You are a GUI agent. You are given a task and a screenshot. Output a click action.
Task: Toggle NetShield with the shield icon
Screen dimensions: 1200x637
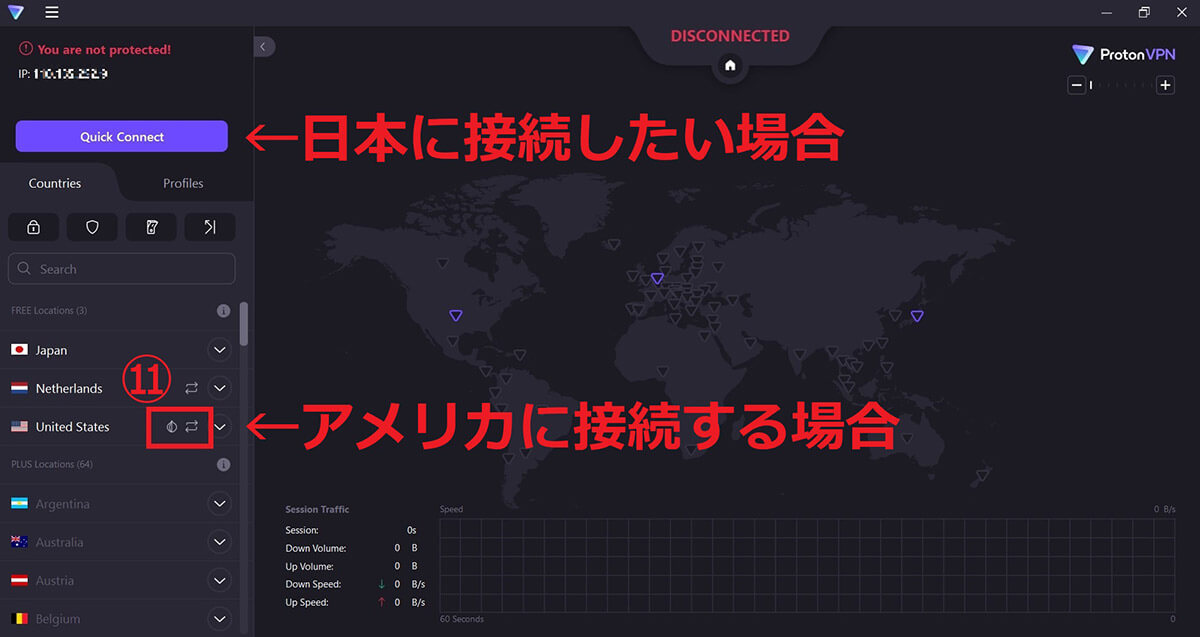click(x=92, y=227)
